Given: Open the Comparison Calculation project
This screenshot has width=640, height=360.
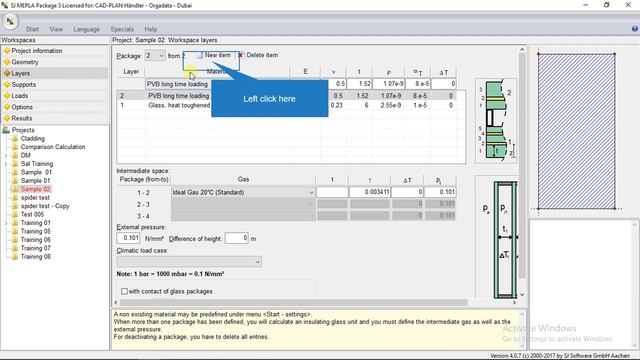Looking at the screenshot, I should tap(53, 147).
